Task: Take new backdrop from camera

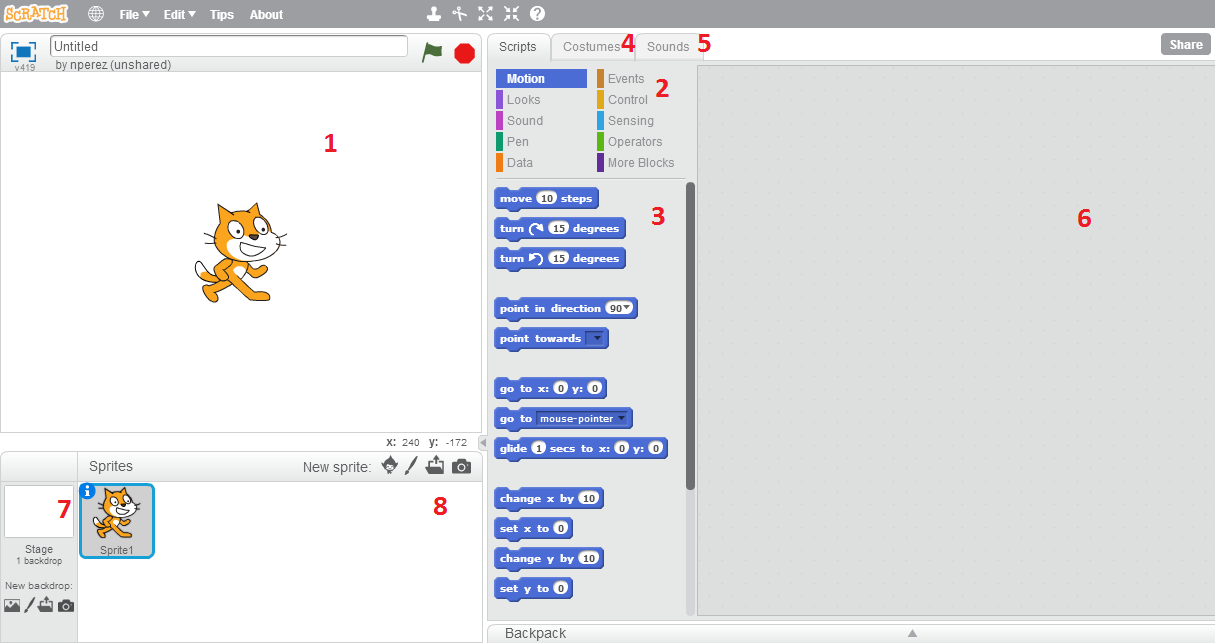Action: [x=66, y=606]
